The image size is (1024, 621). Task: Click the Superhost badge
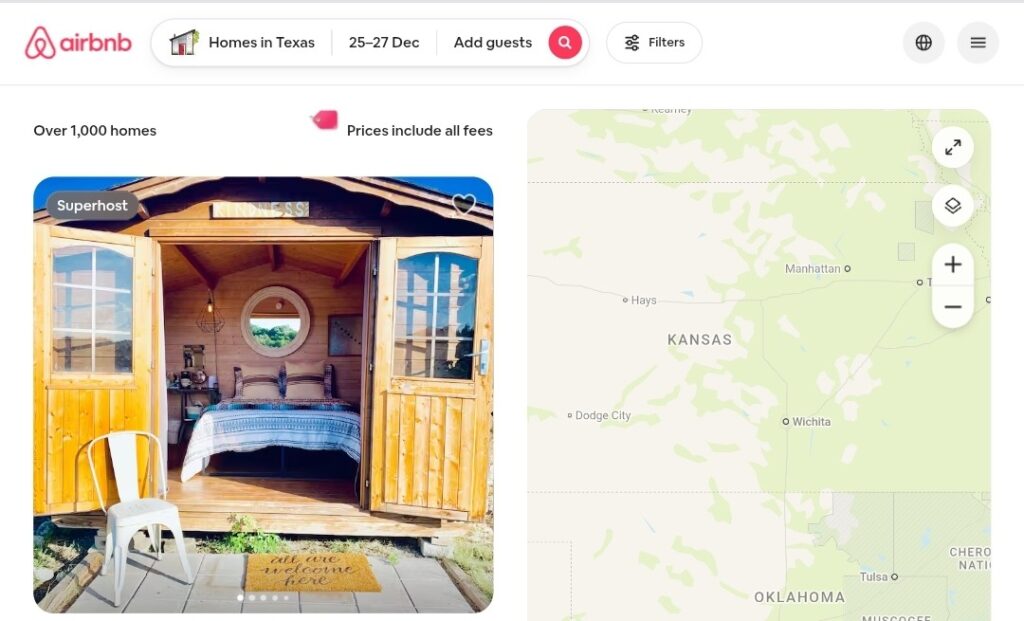pyautogui.click(x=92, y=206)
